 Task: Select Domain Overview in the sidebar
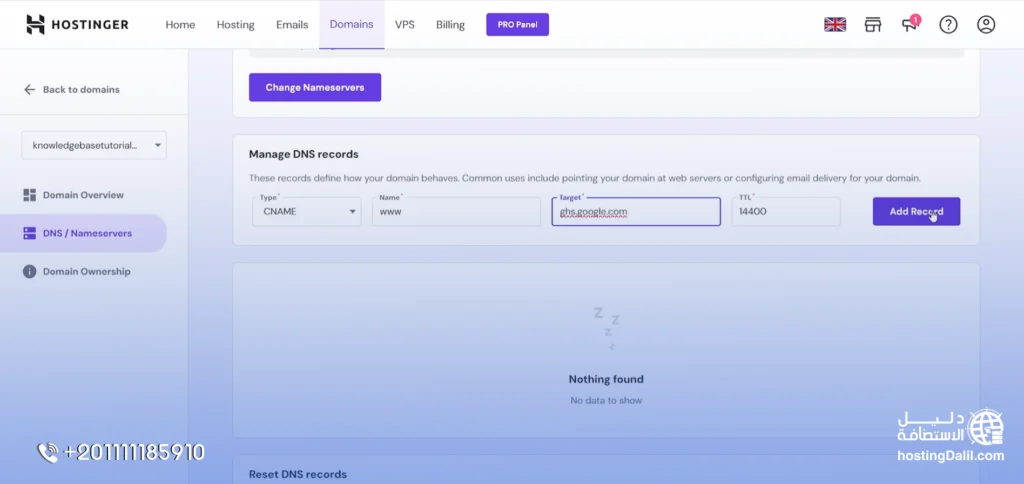pyautogui.click(x=83, y=195)
